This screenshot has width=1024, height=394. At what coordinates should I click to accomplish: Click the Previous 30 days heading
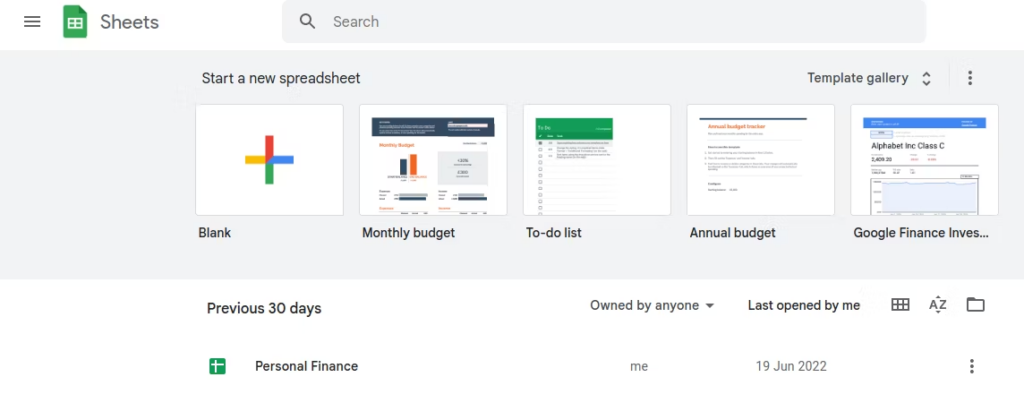pyautogui.click(x=264, y=308)
